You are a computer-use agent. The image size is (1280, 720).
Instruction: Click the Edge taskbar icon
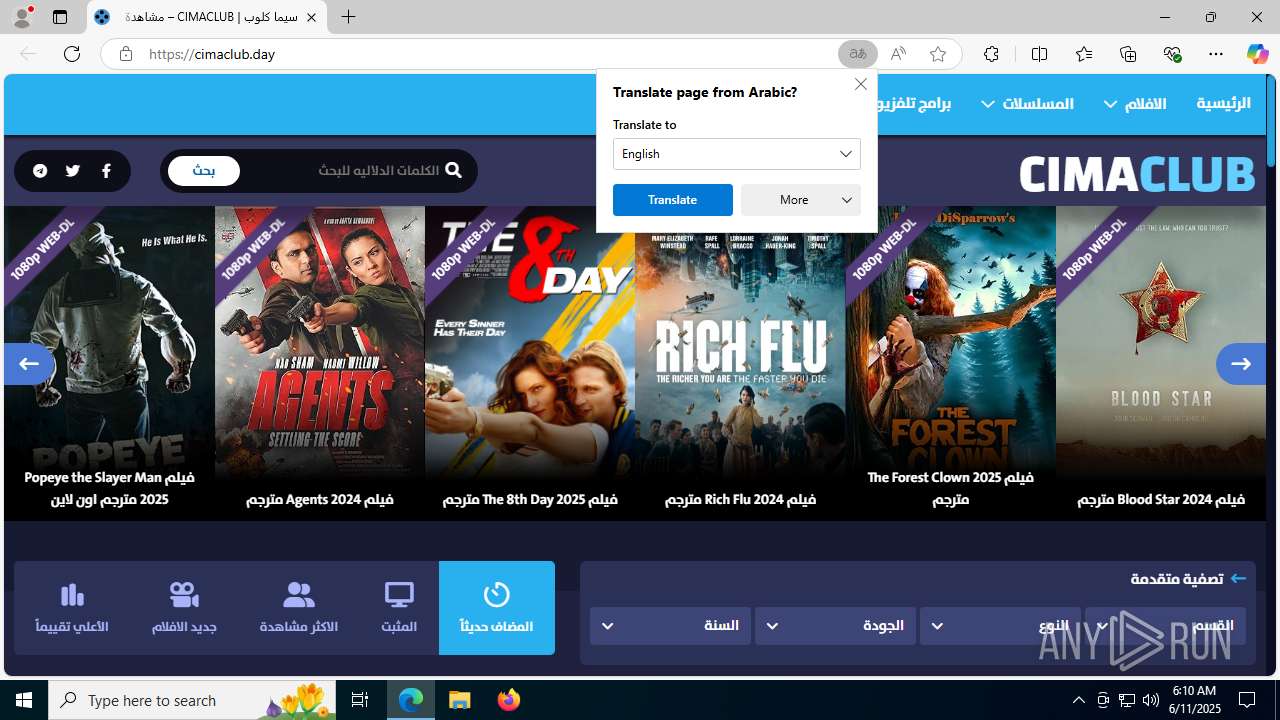(x=411, y=700)
